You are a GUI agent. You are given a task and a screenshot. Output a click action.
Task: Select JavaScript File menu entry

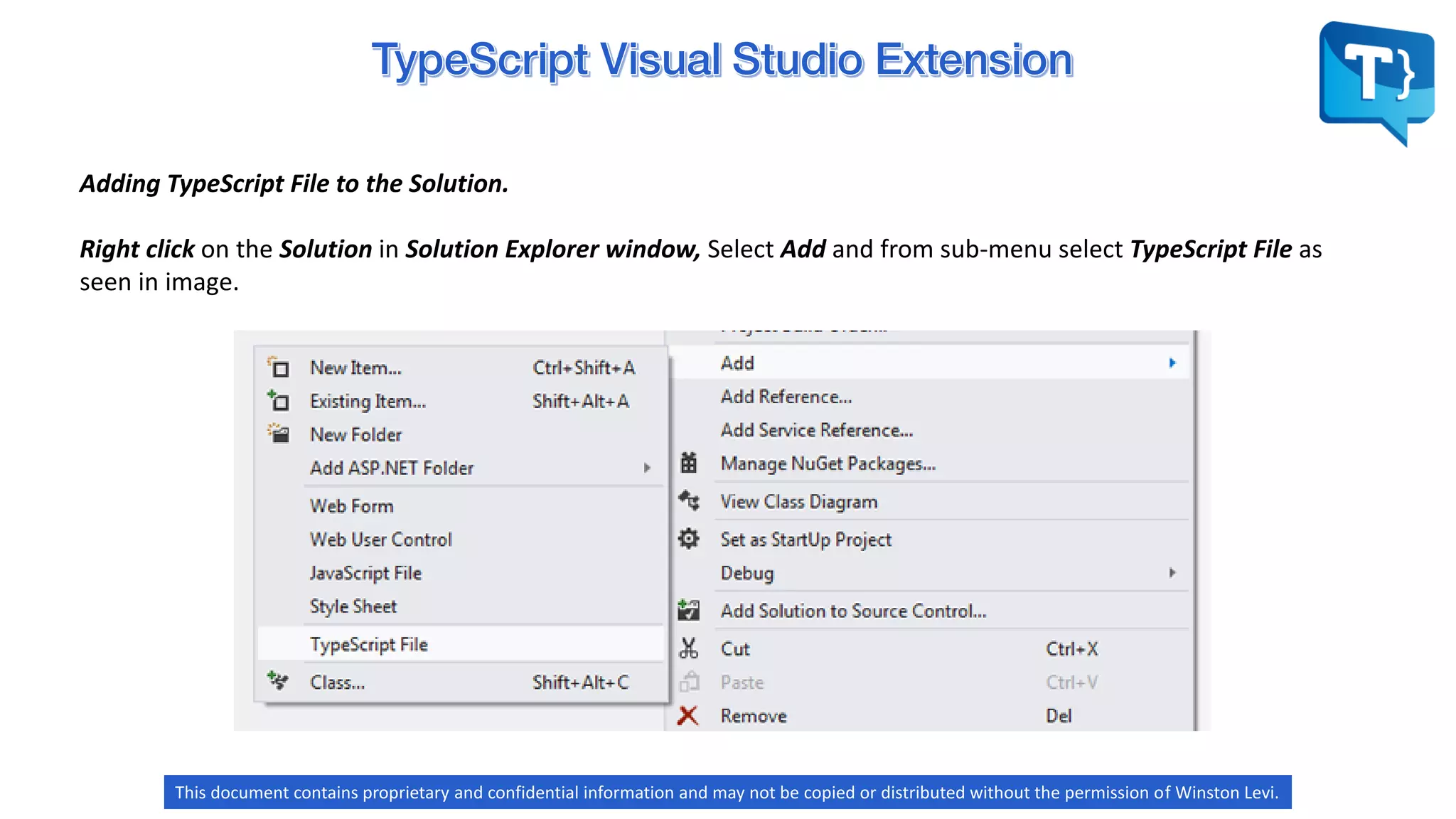(461, 573)
